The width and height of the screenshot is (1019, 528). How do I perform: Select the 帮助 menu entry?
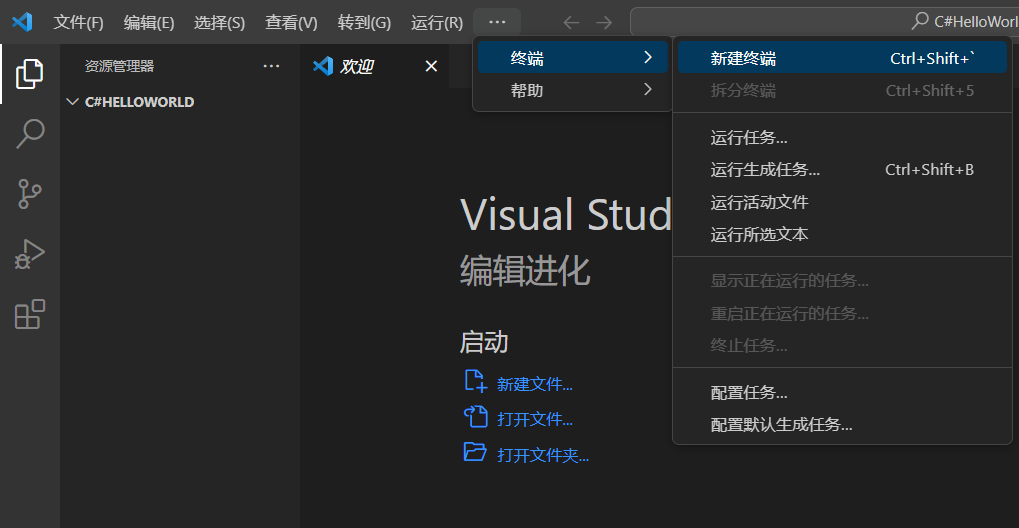click(573, 89)
